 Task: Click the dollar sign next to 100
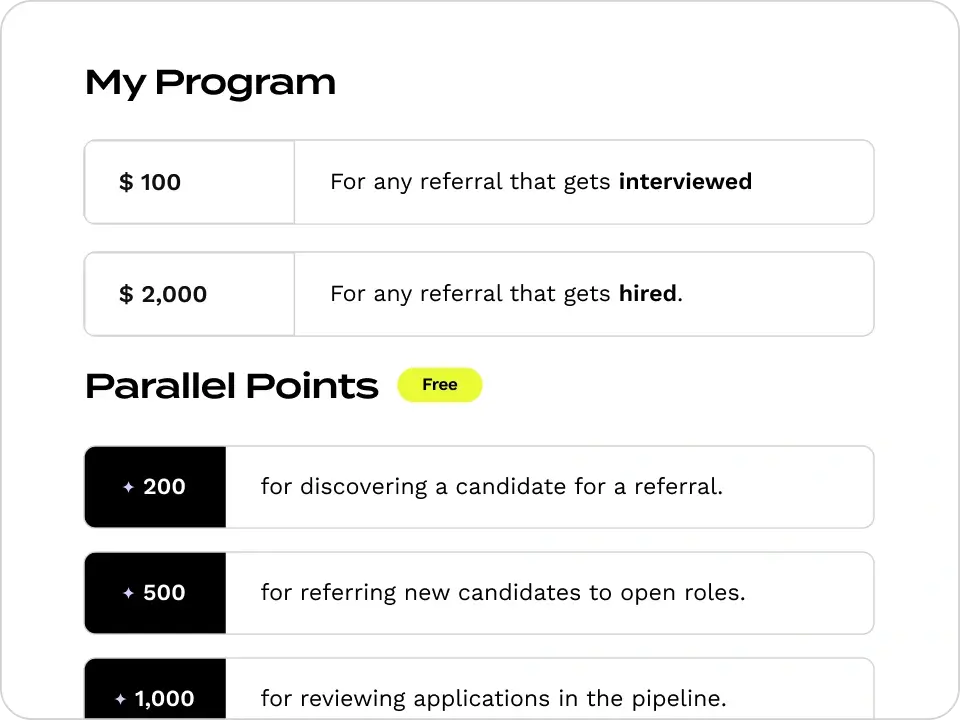[x=126, y=182]
